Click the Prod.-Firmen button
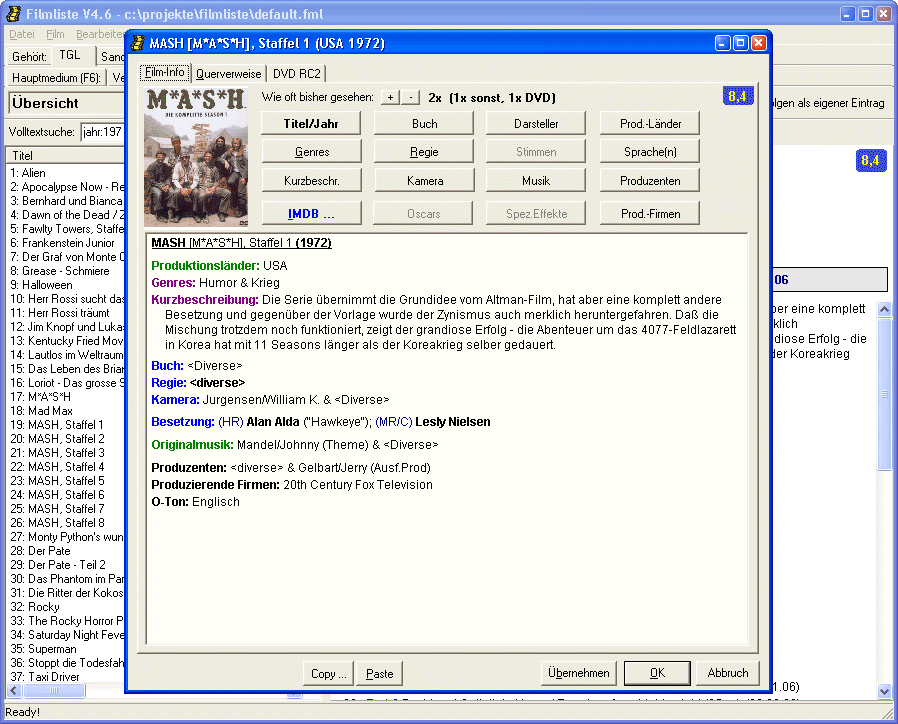The width and height of the screenshot is (898, 724). [650, 214]
